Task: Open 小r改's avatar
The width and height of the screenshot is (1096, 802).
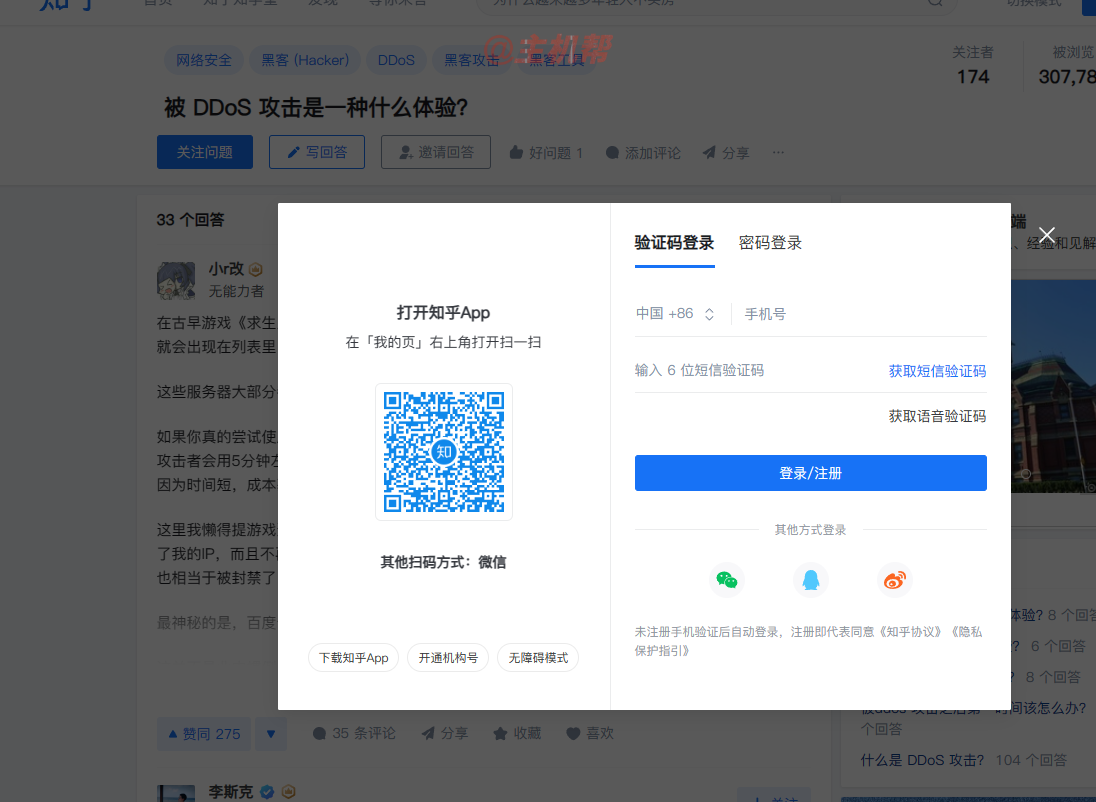Action: pos(176,281)
